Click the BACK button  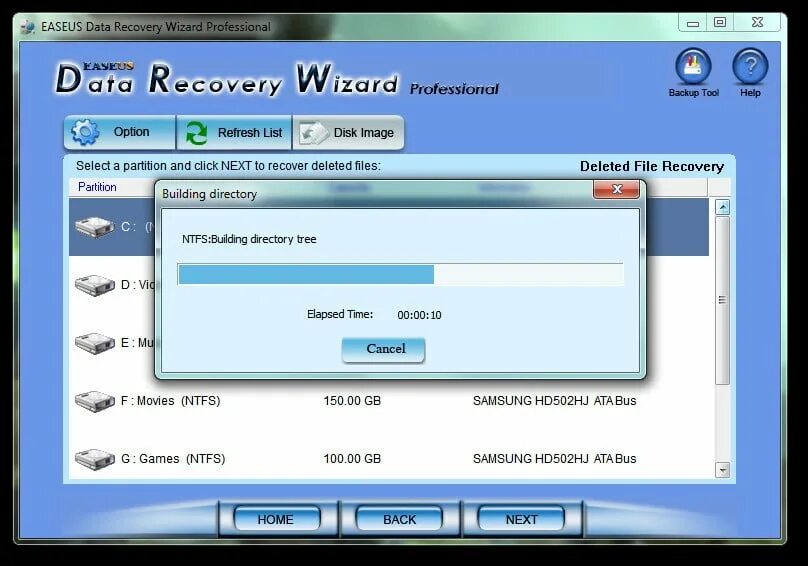(x=399, y=519)
